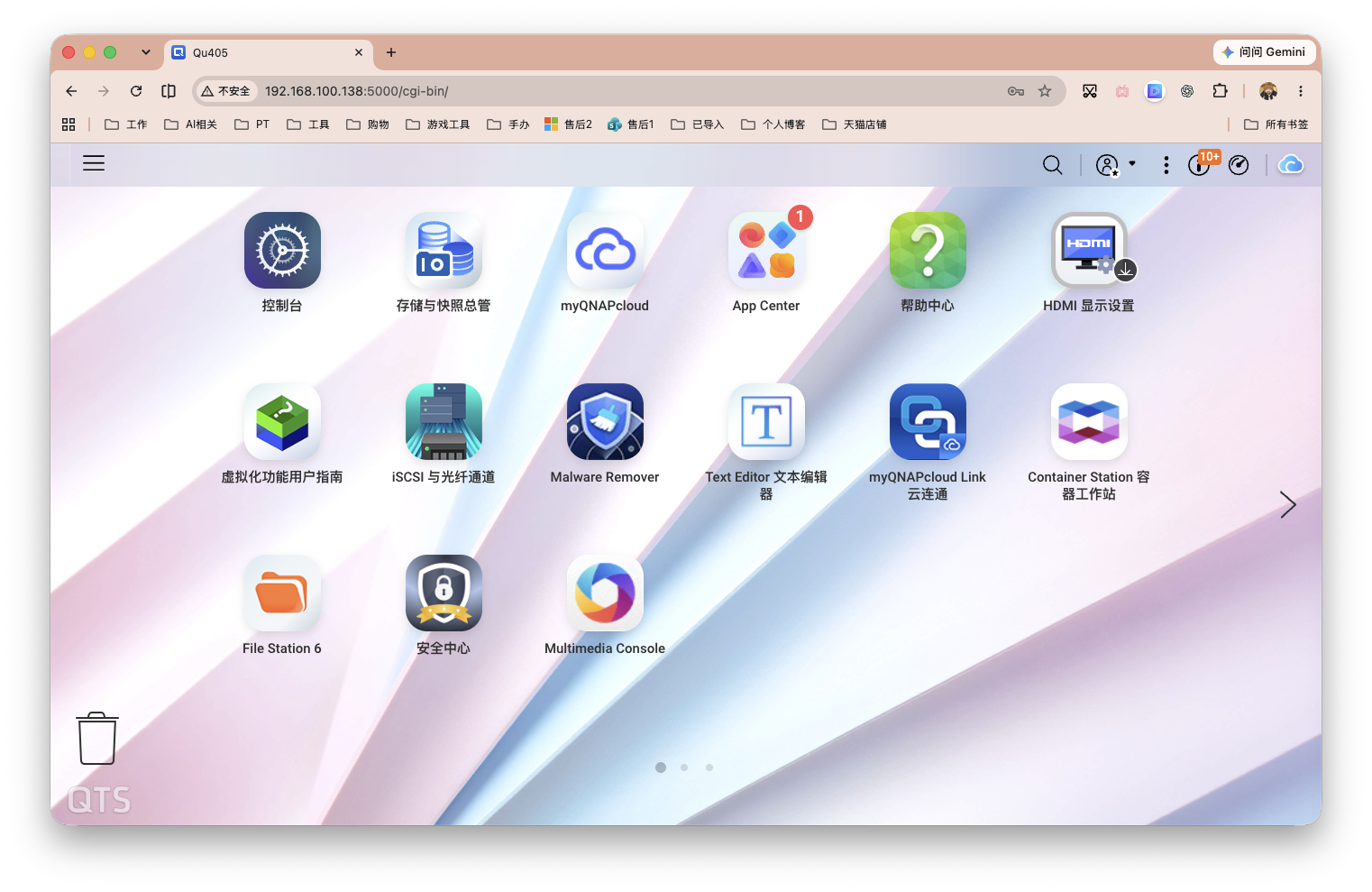Image resolution: width=1372 pixels, height=892 pixels.
Task: Select the third desktop page dot
Action: tap(709, 768)
